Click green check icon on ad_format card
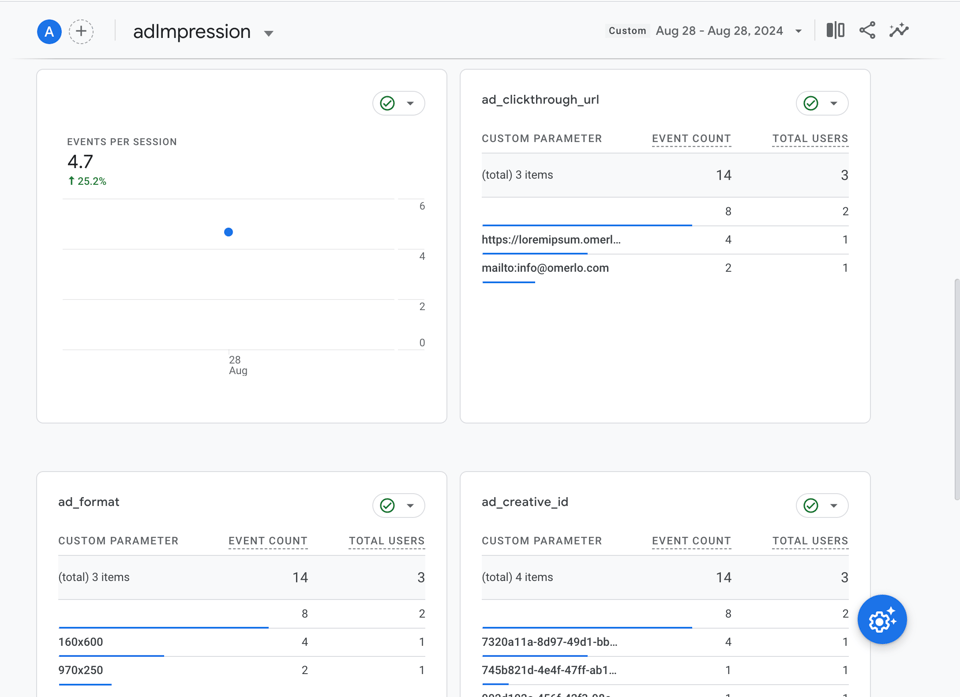 (x=387, y=506)
